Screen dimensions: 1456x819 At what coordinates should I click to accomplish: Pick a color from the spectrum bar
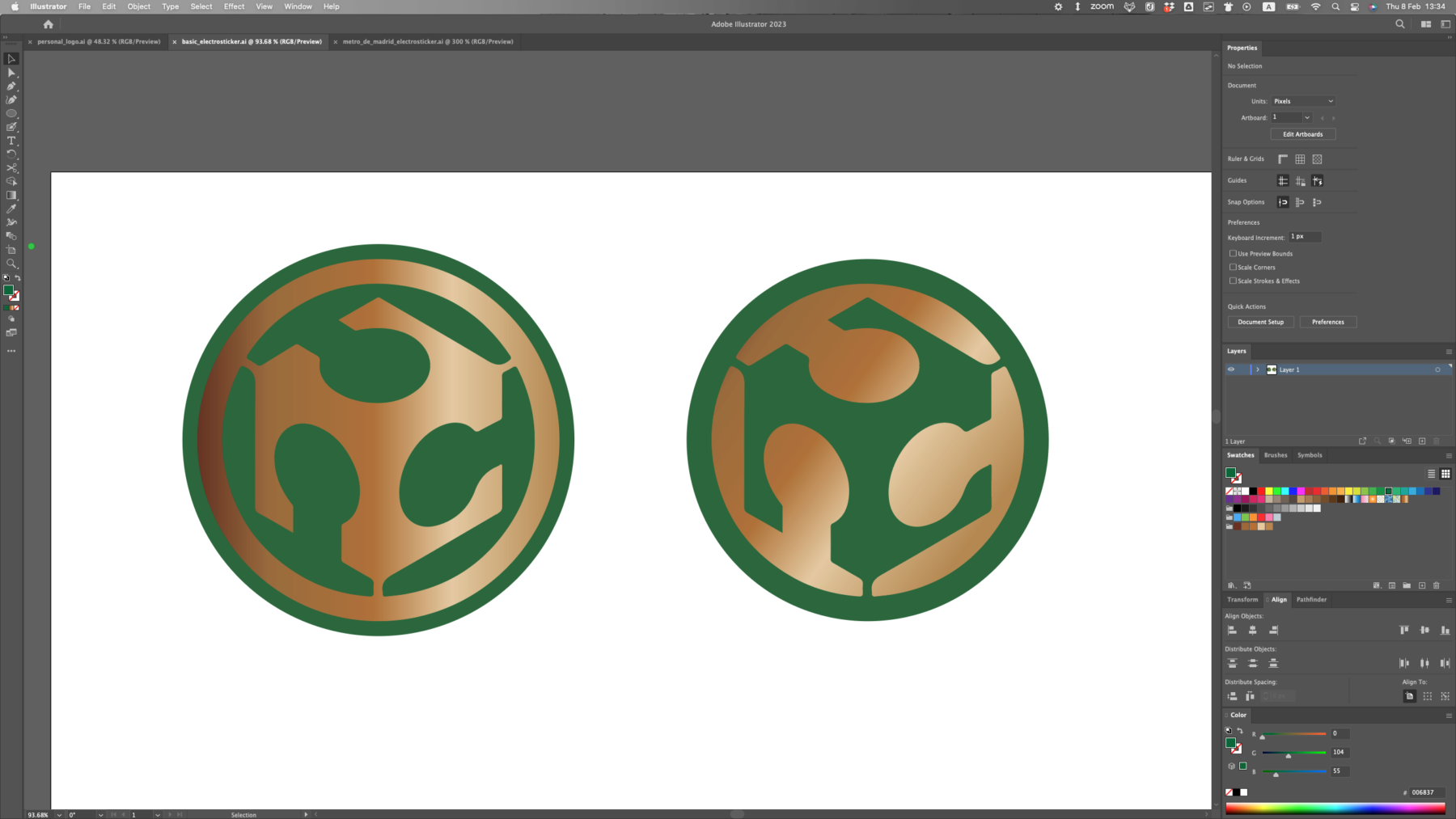[1335, 808]
